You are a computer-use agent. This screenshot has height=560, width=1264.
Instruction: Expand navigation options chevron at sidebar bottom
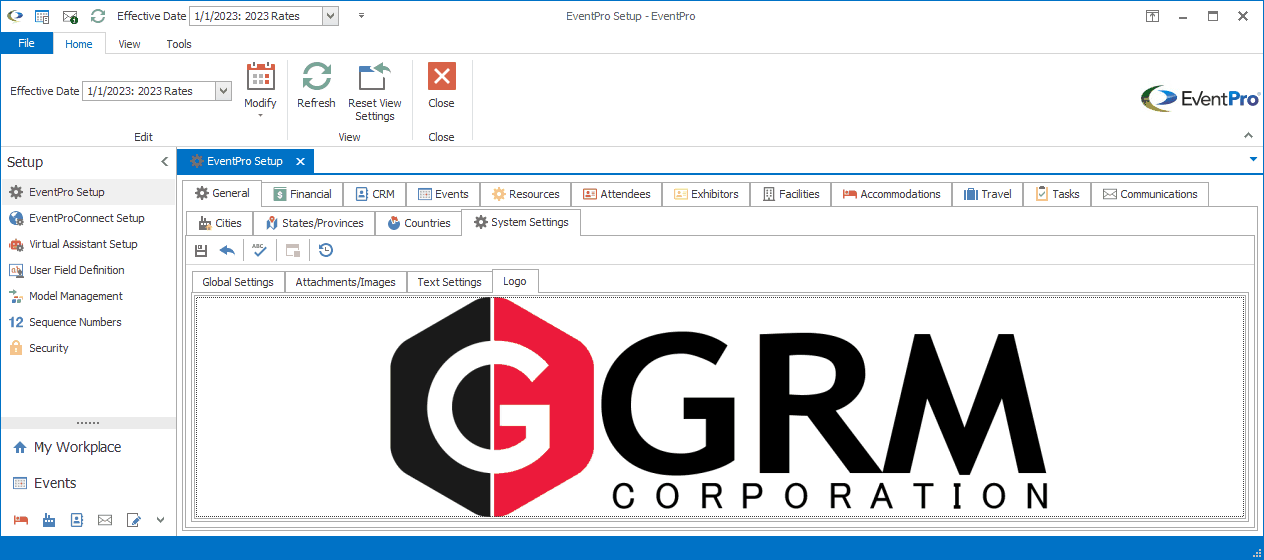point(160,520)
